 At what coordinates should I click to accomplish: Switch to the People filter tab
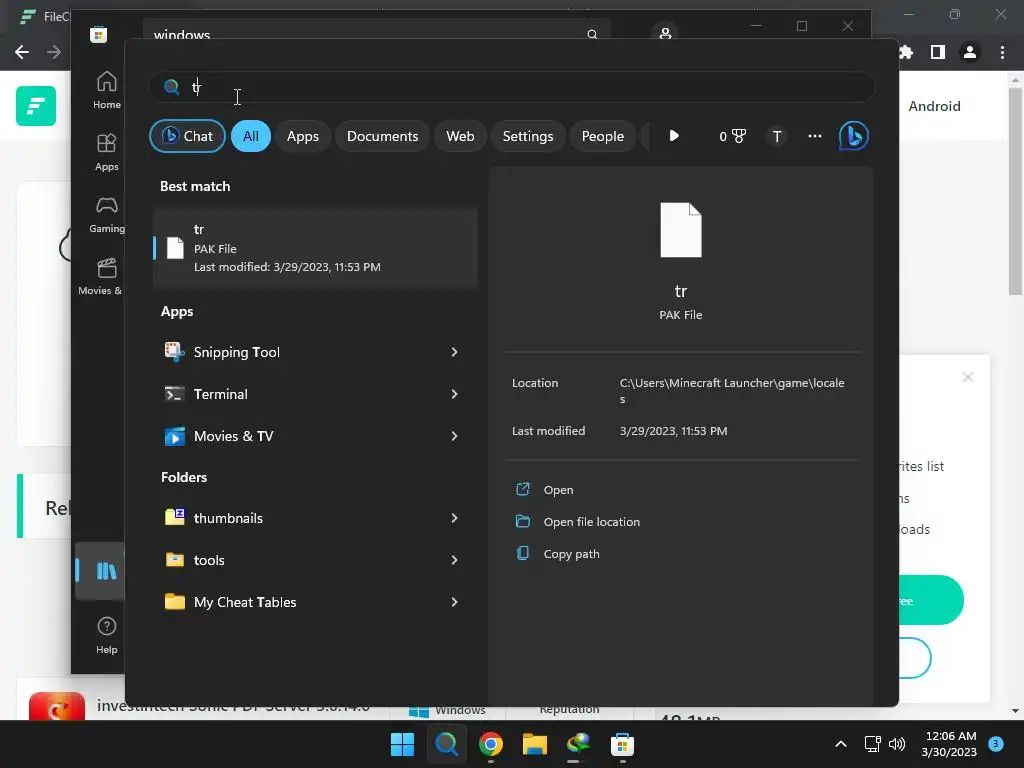[602, 136]
